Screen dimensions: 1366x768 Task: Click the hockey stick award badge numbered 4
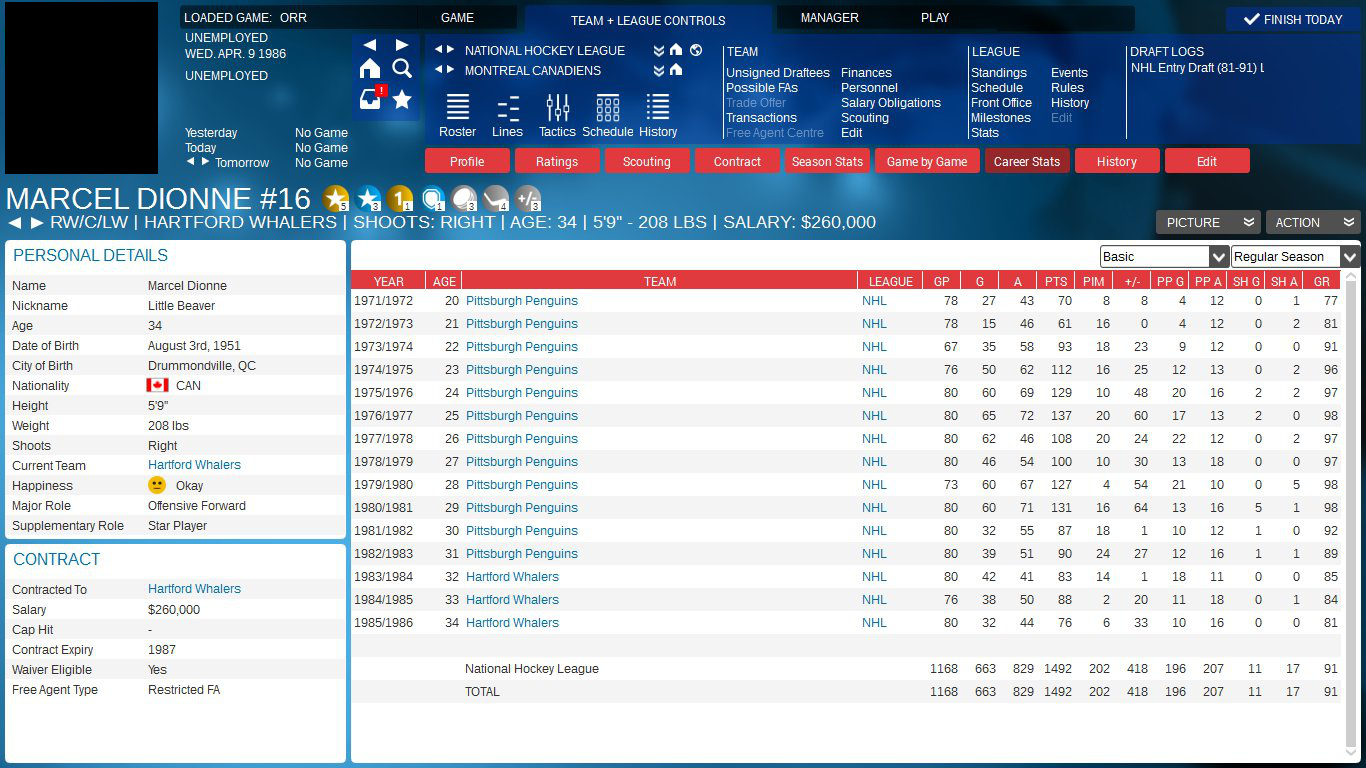point(496,198)
